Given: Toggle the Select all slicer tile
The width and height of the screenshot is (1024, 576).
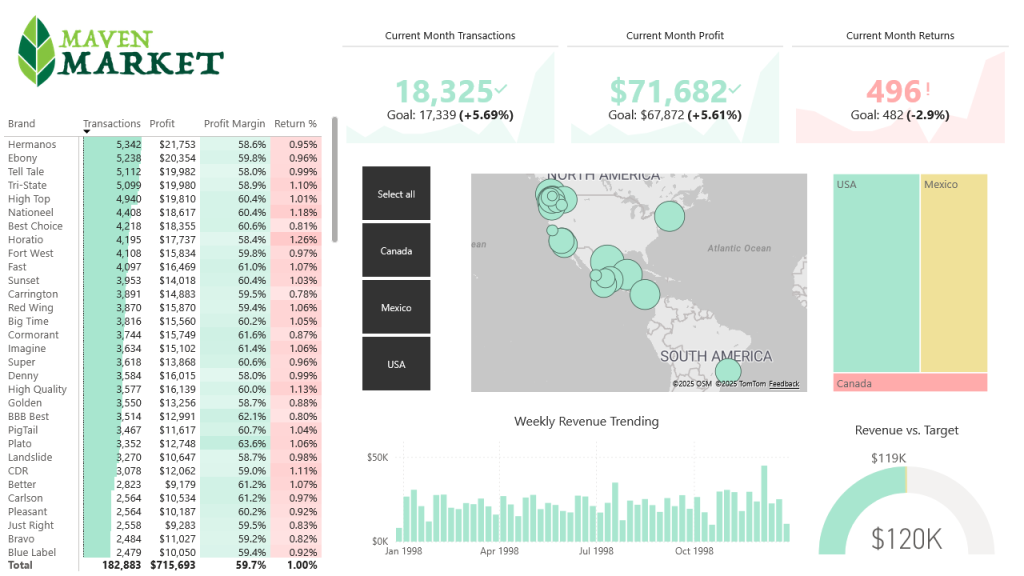Looking at the screenshot, I should click(396, 194).
